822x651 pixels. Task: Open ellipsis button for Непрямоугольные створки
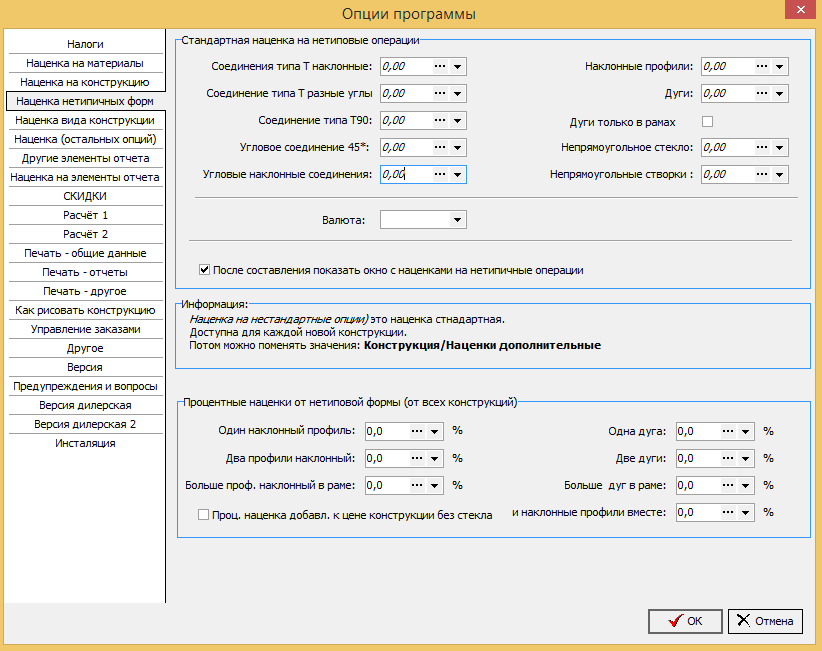762,175
